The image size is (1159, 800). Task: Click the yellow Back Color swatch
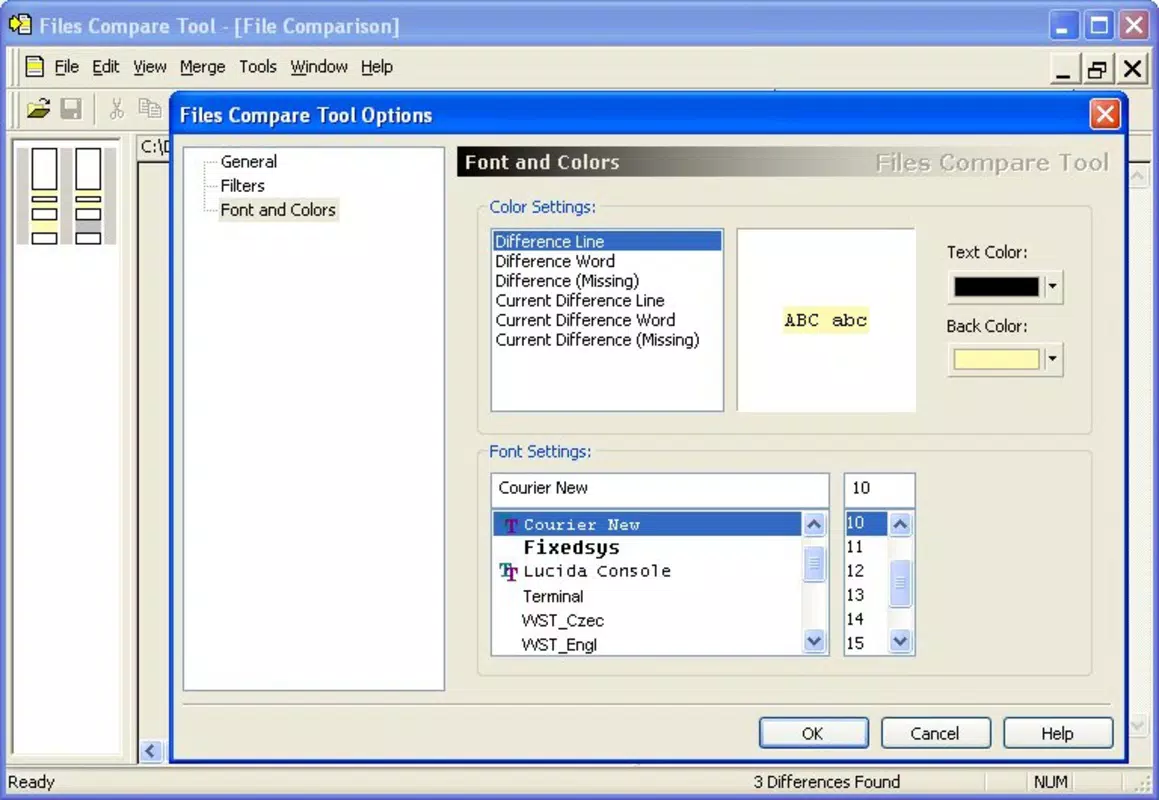996,359
